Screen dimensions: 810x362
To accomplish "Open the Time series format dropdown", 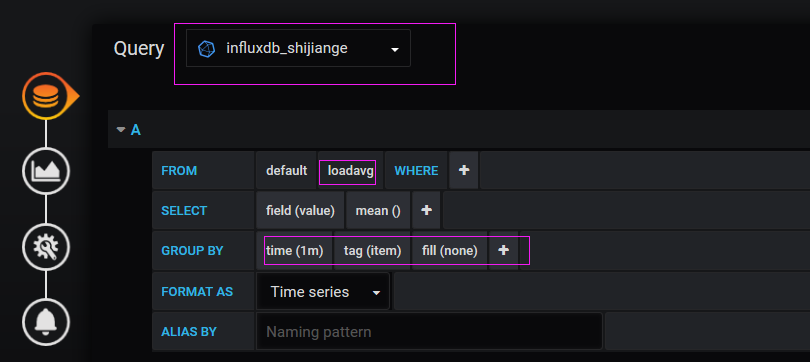I will 323,292.
